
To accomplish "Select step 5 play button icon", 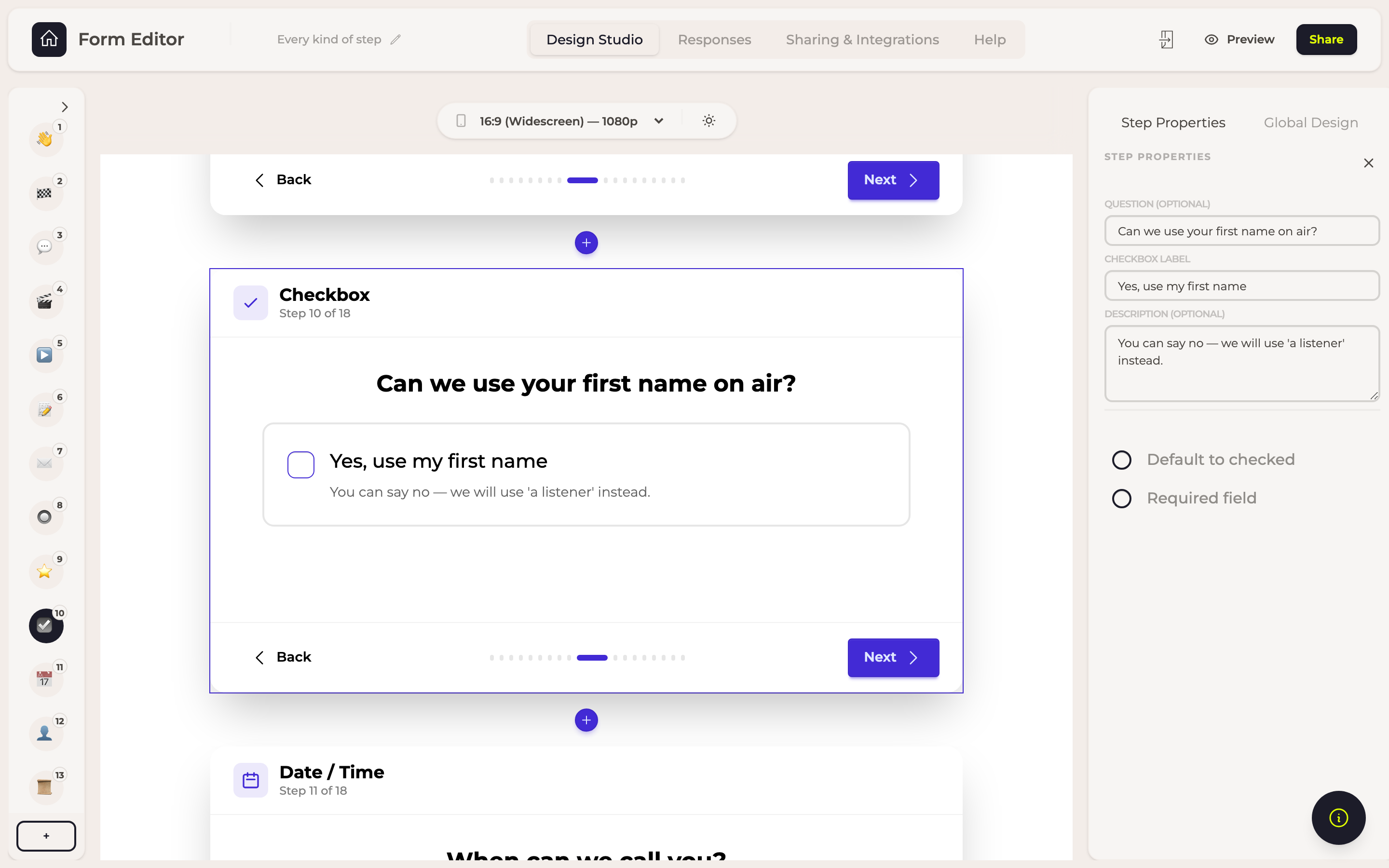I will click(45, 355).
